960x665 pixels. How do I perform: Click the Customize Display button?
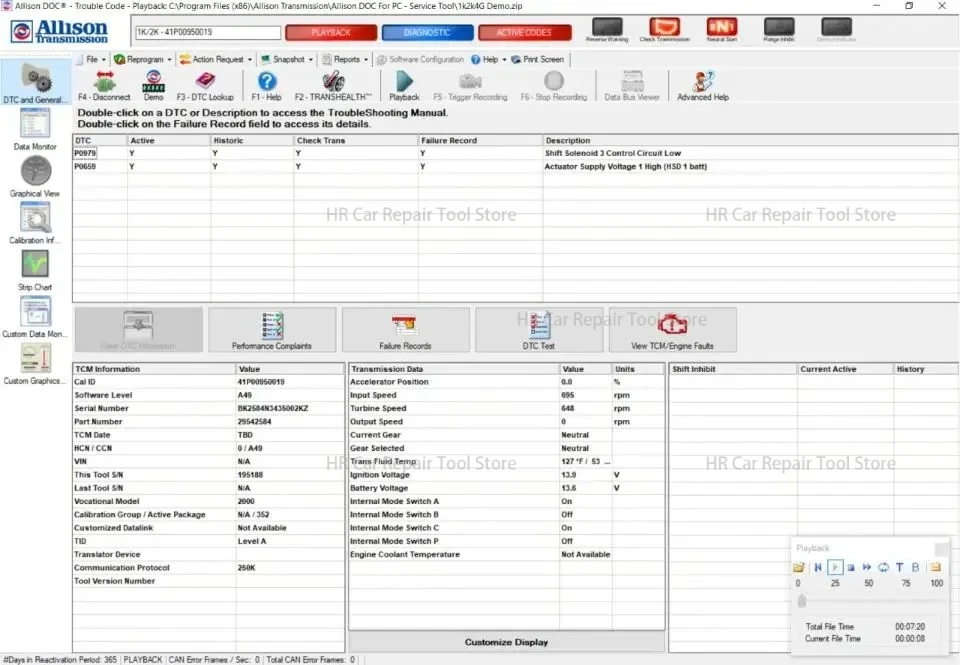click(505, 642)
